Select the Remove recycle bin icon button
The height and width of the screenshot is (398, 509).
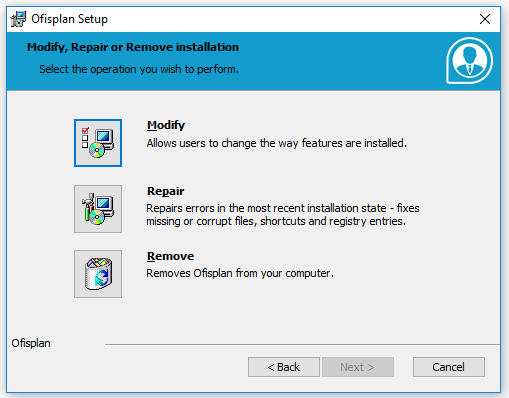pos(98,274)
